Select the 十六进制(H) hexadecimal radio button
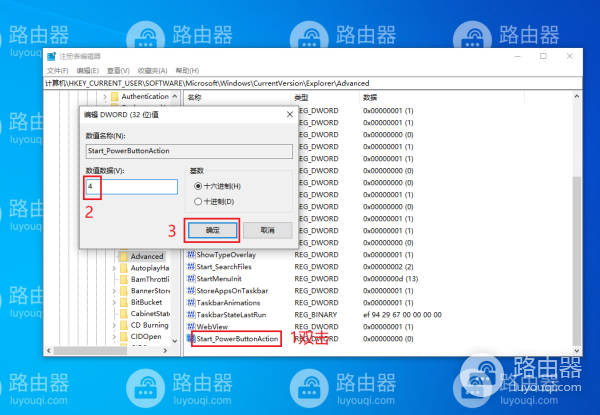 [x=198, y=186]
